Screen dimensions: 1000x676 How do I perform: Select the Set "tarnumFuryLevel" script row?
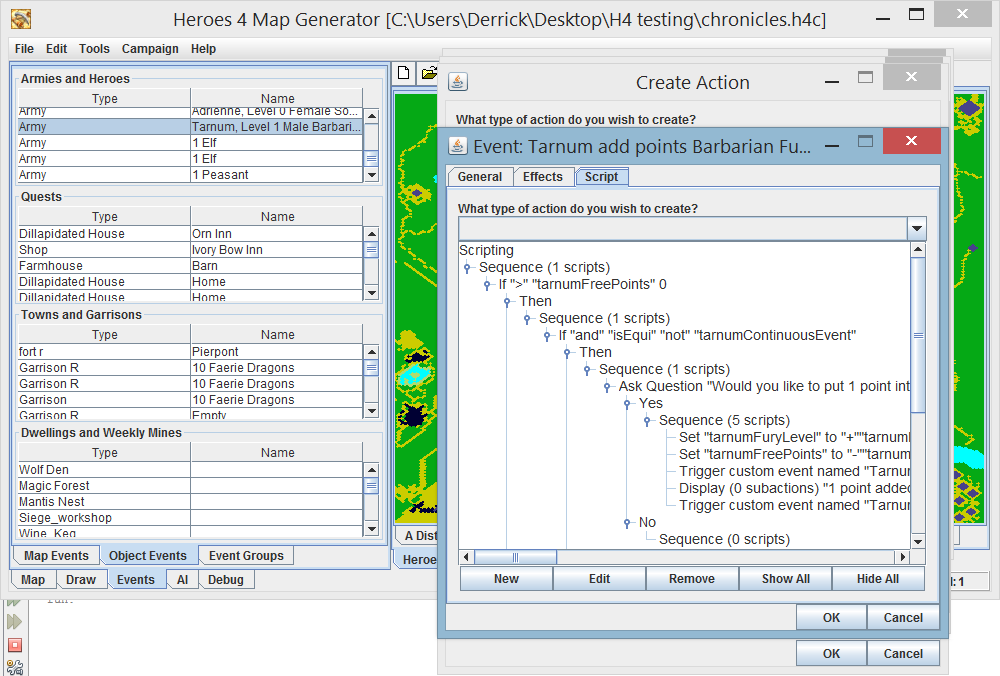(794, 437)
